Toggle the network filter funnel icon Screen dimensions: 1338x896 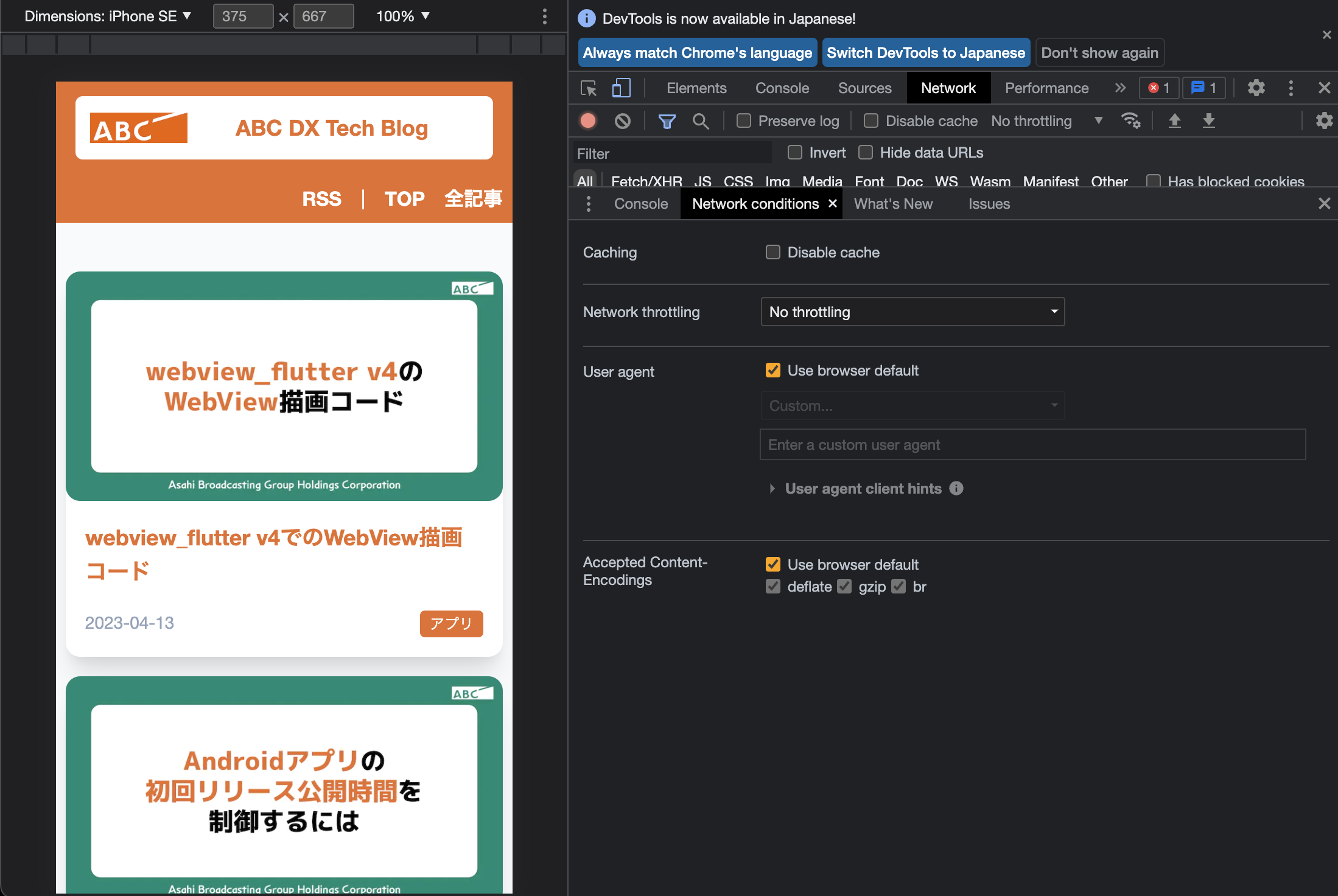(667, 121)
